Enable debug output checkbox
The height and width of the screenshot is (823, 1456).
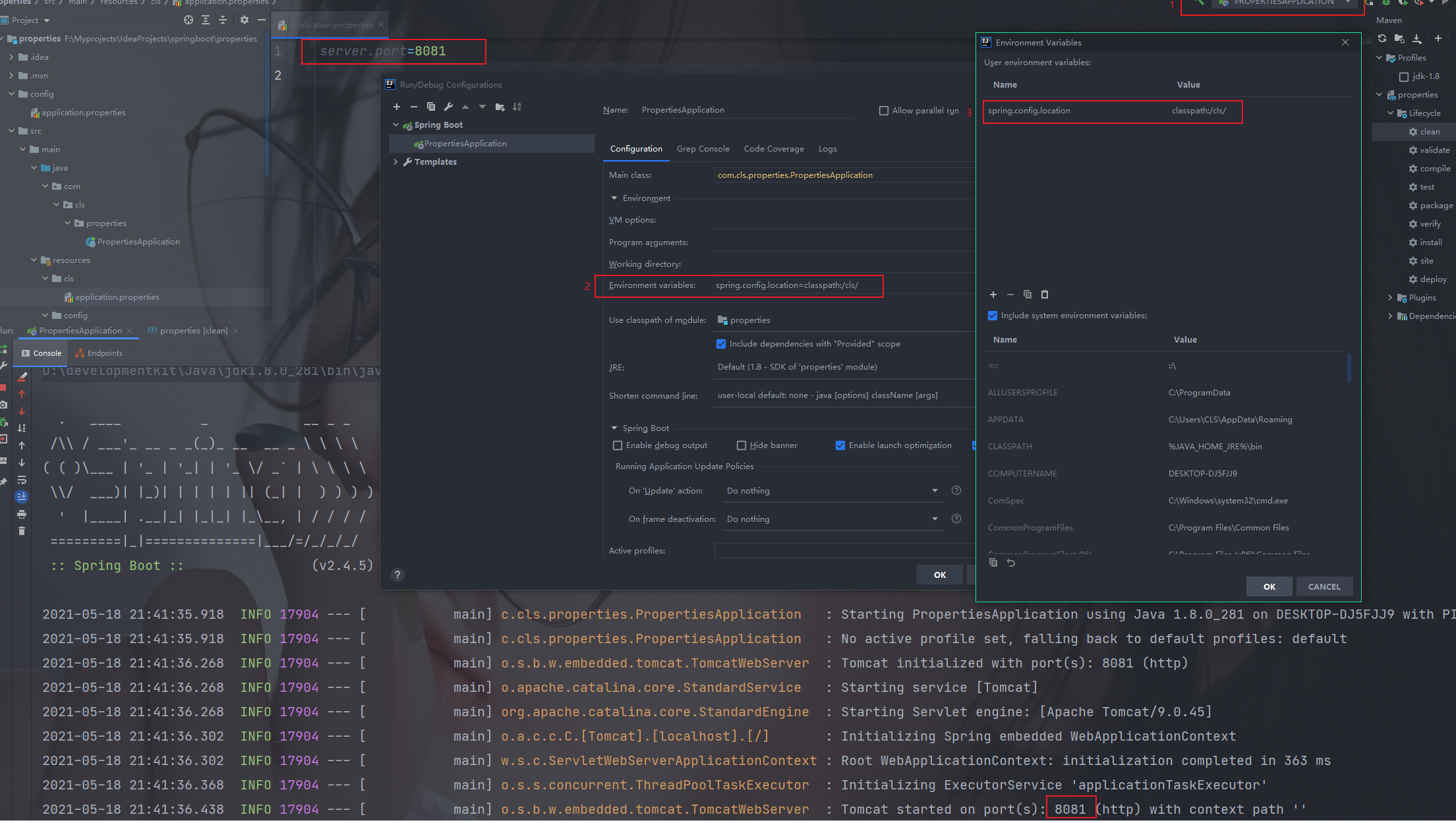[618, 445]
